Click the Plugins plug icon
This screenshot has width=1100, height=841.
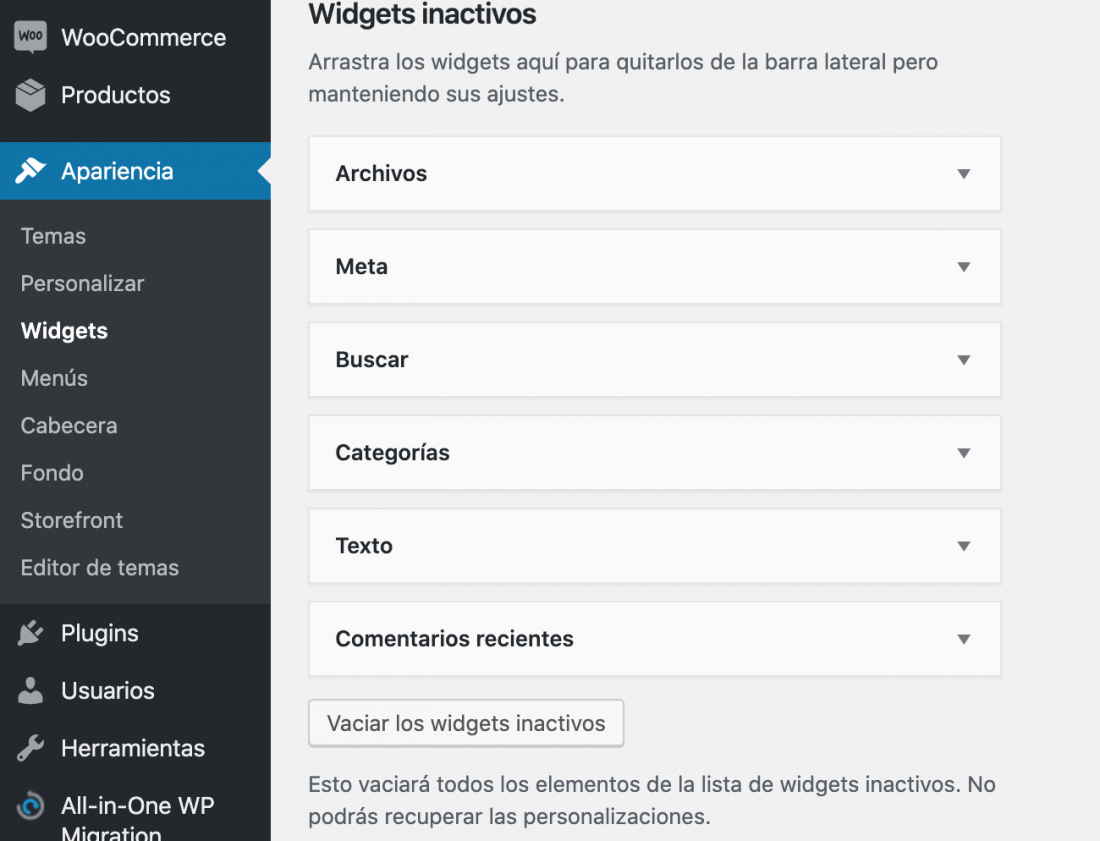coord(30,633)
